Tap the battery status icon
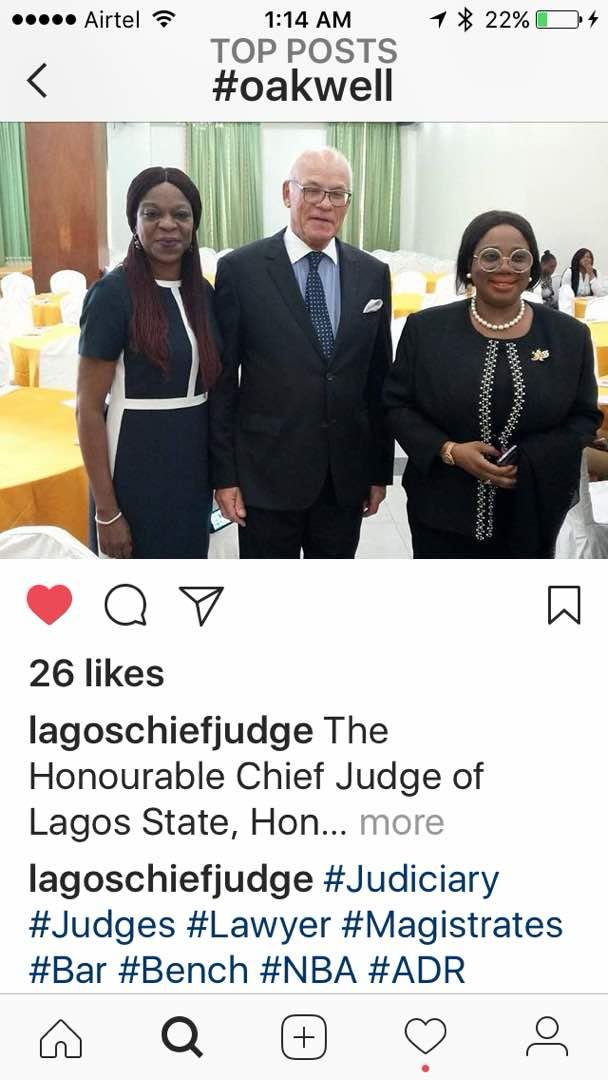The width and height of the screenshot is (608, 1080). click(560, 20)
